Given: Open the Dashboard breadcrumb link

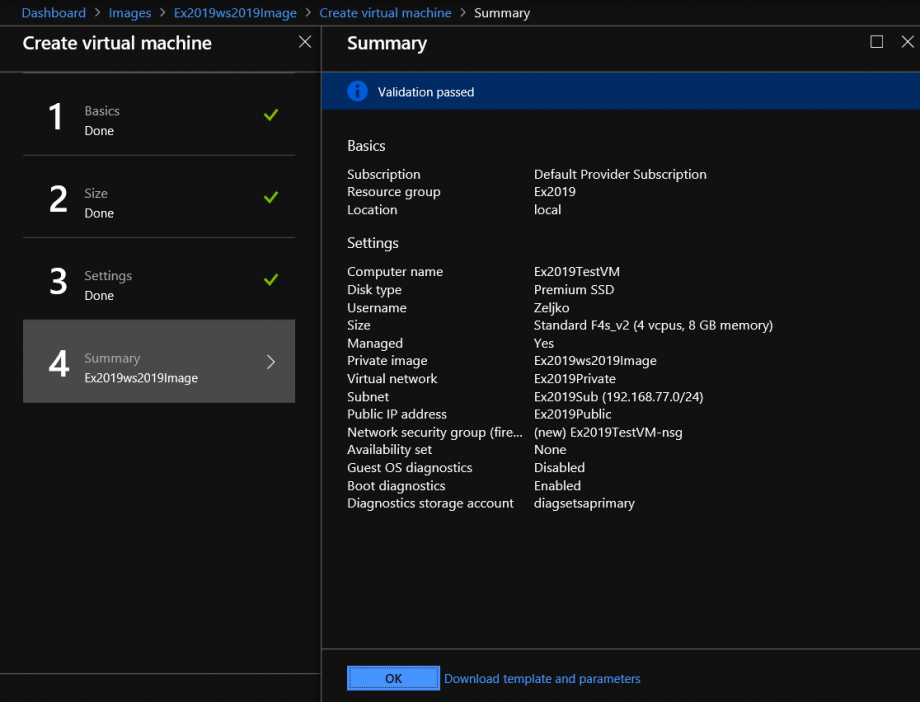Looking at the screenshot, I should click(53, 12).
